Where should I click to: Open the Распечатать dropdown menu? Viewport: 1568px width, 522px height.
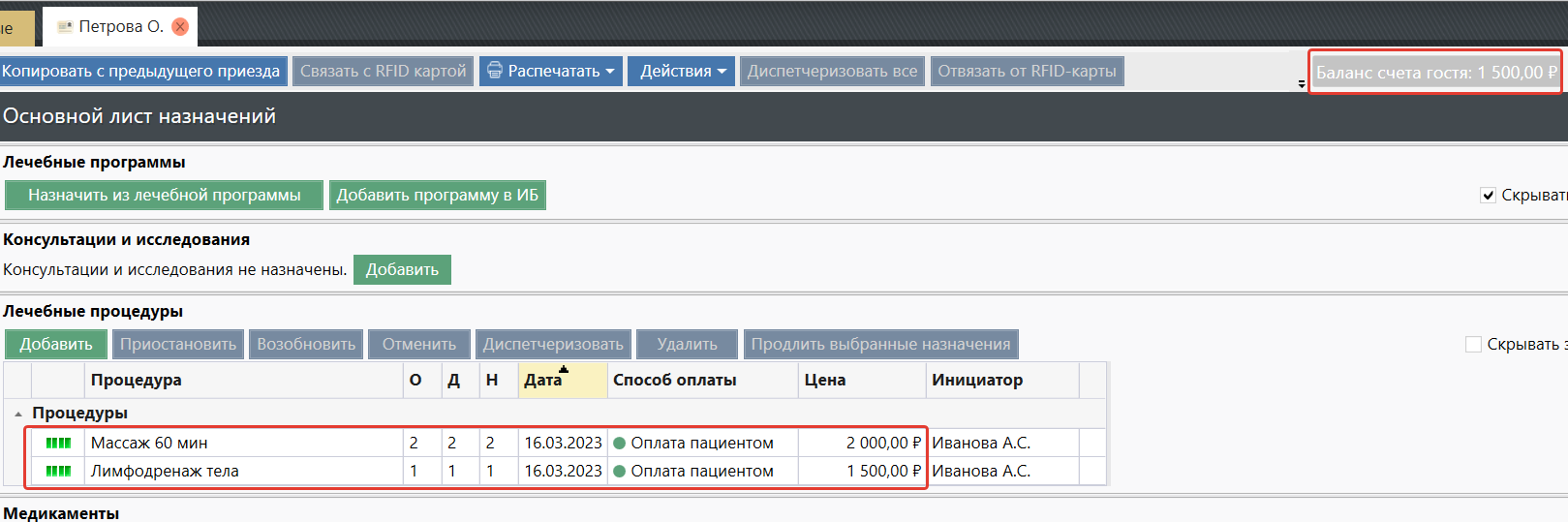click(550, 71)
